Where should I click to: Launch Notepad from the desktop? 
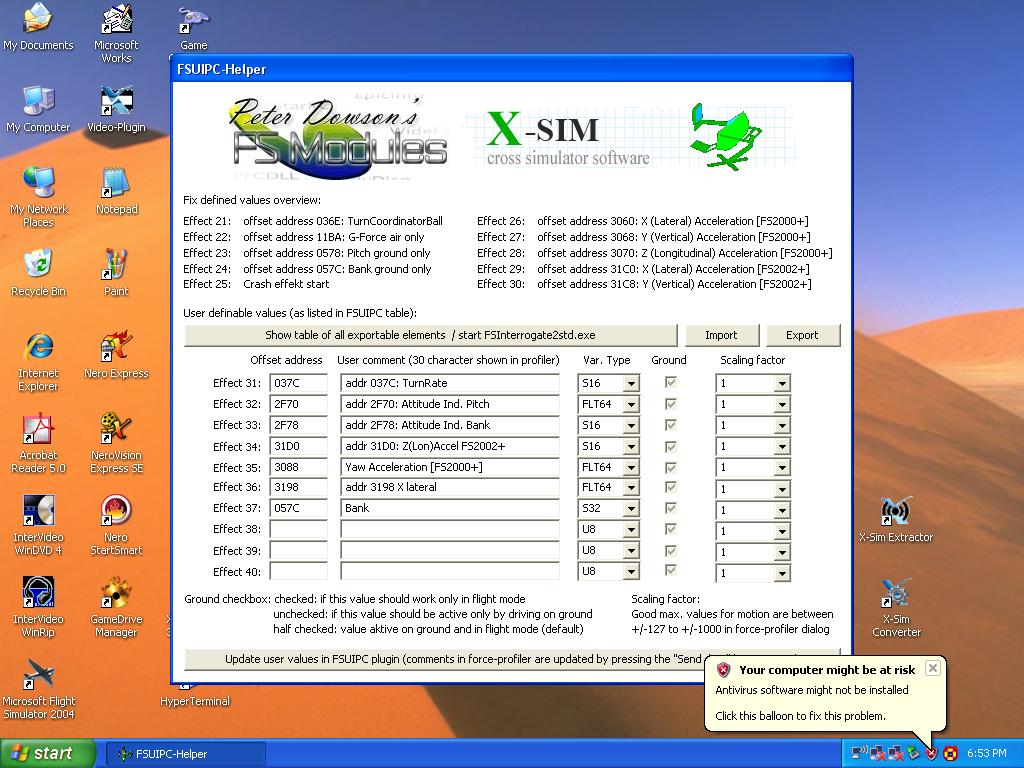click(116, 191)
